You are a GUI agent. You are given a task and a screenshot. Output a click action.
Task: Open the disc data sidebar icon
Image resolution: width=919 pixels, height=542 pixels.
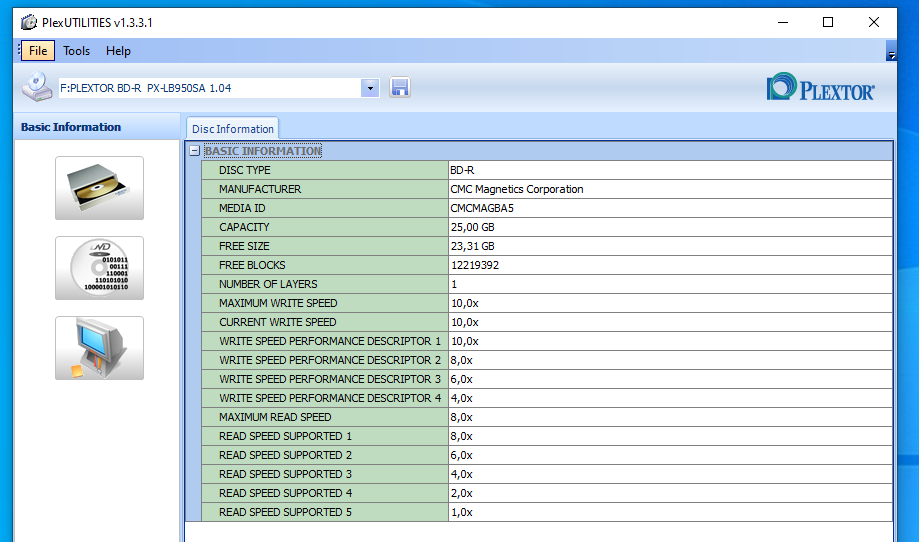[x=100, y=268]
